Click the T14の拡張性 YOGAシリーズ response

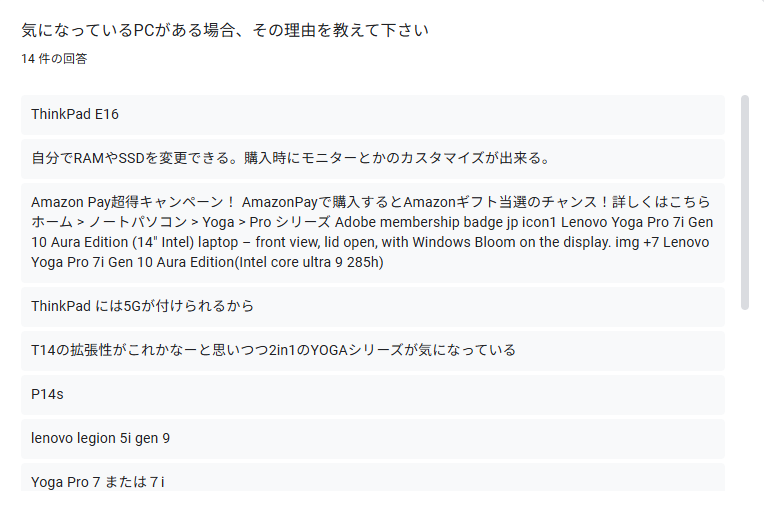pos(373,350)
